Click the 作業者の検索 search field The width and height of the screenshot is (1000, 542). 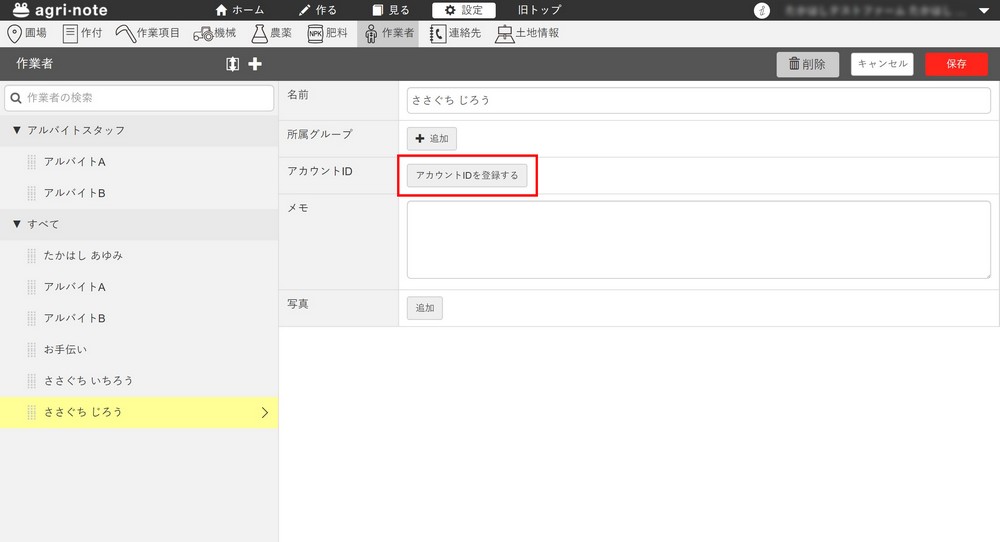point(140,98)
